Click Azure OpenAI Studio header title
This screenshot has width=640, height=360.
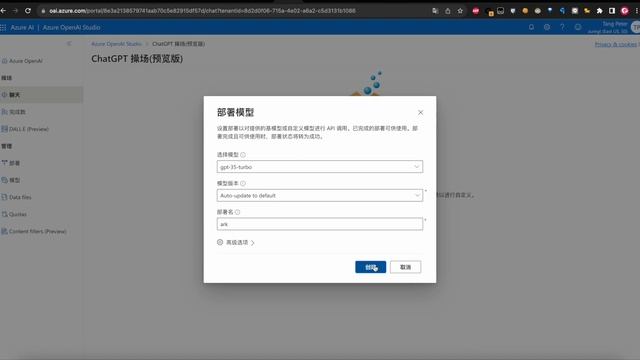pyautogui.click(x=71, y=27)
